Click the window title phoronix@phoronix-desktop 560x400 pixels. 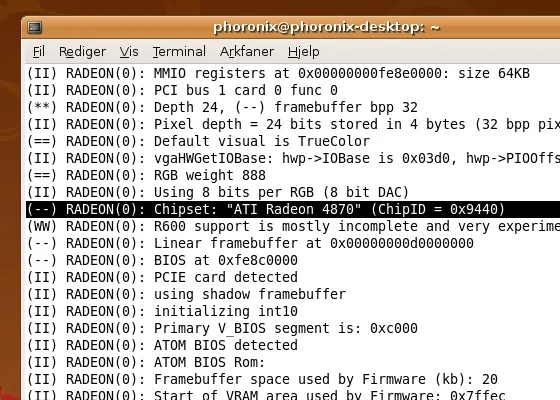pos(326,28)
